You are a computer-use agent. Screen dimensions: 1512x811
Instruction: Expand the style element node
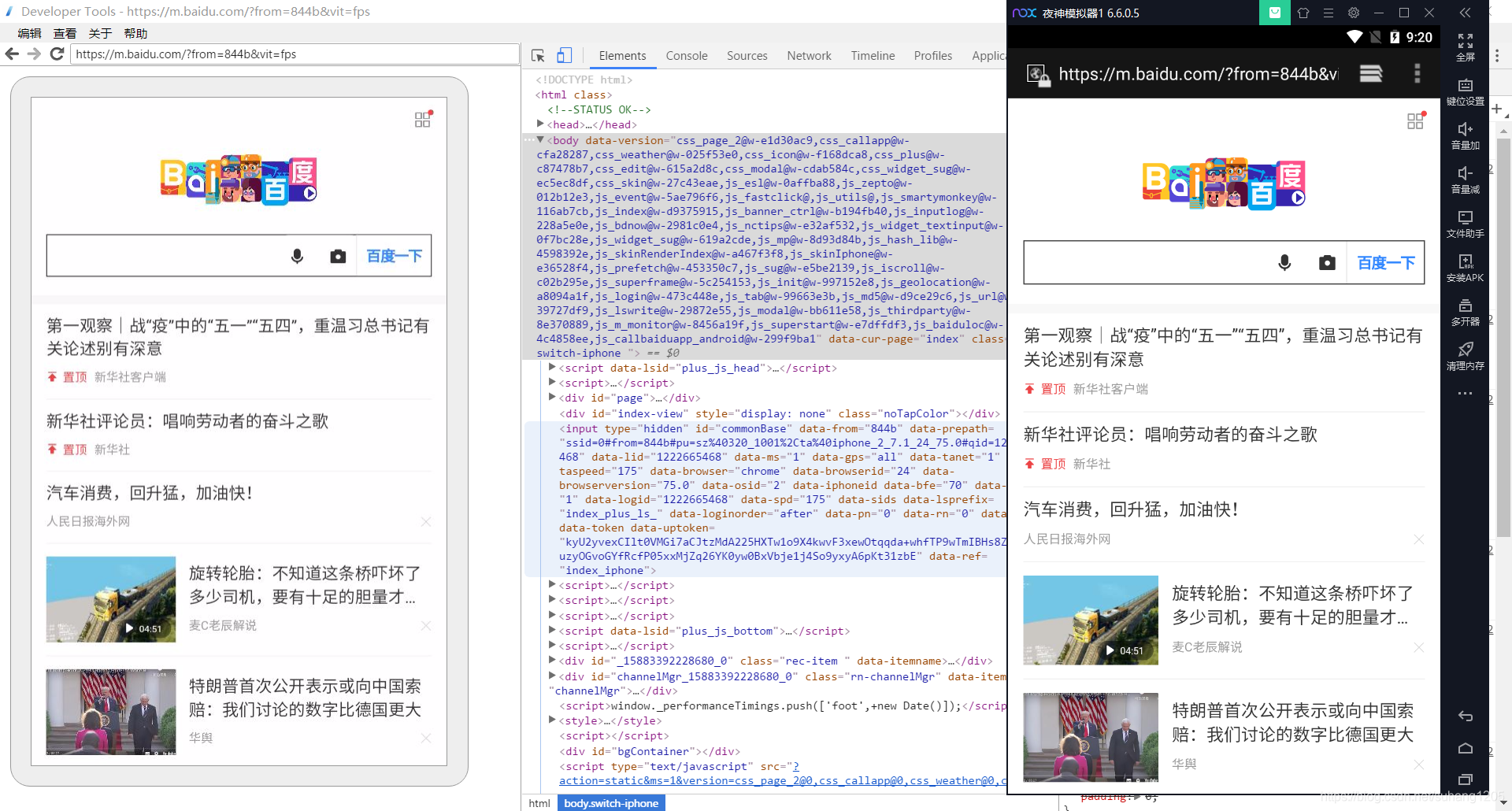[x=552, y=720]
